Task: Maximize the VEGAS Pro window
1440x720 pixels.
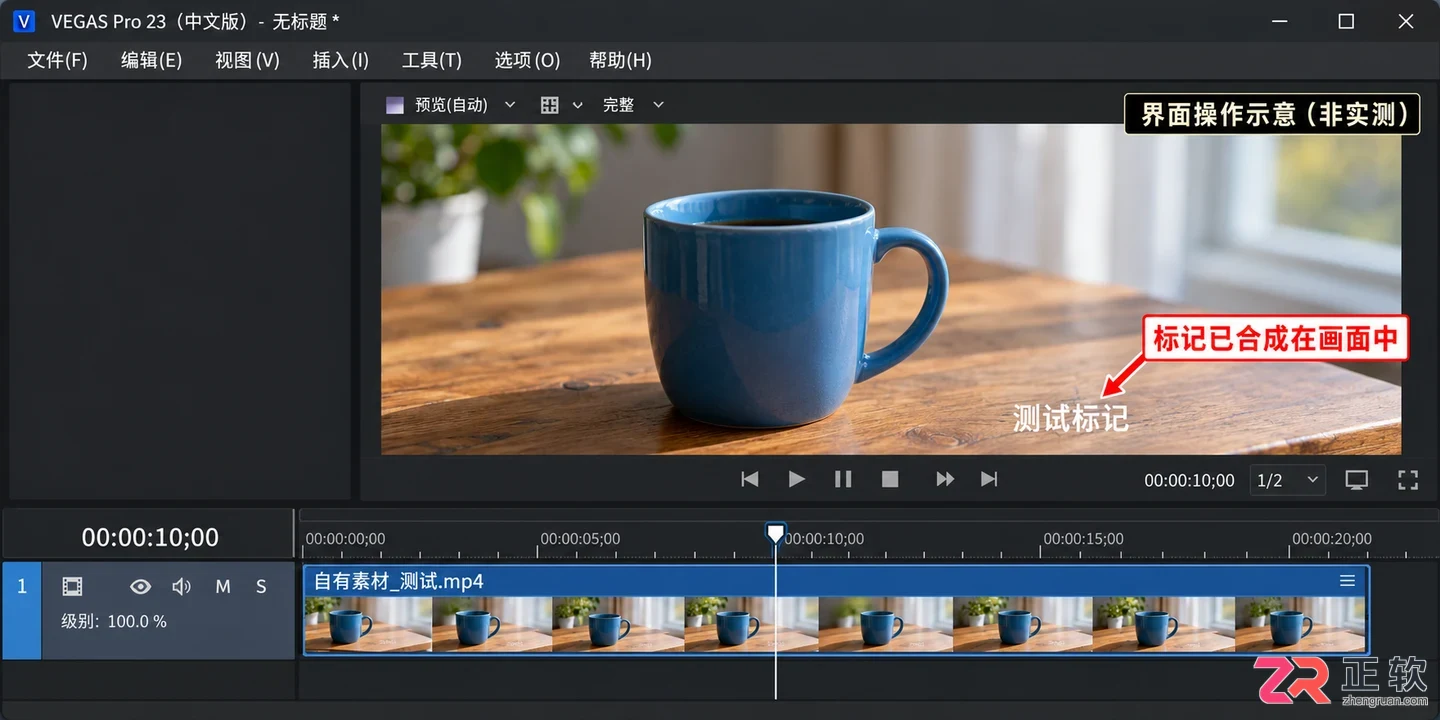Action: point(1346,21)
